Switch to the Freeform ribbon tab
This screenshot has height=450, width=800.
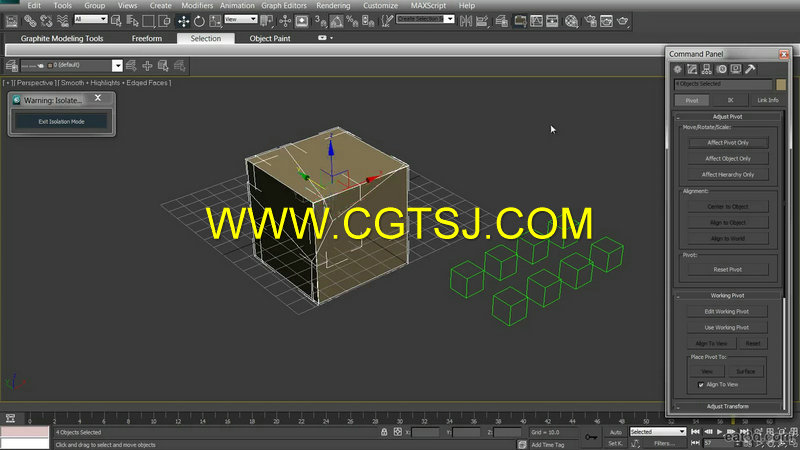(x=146, y=38)
